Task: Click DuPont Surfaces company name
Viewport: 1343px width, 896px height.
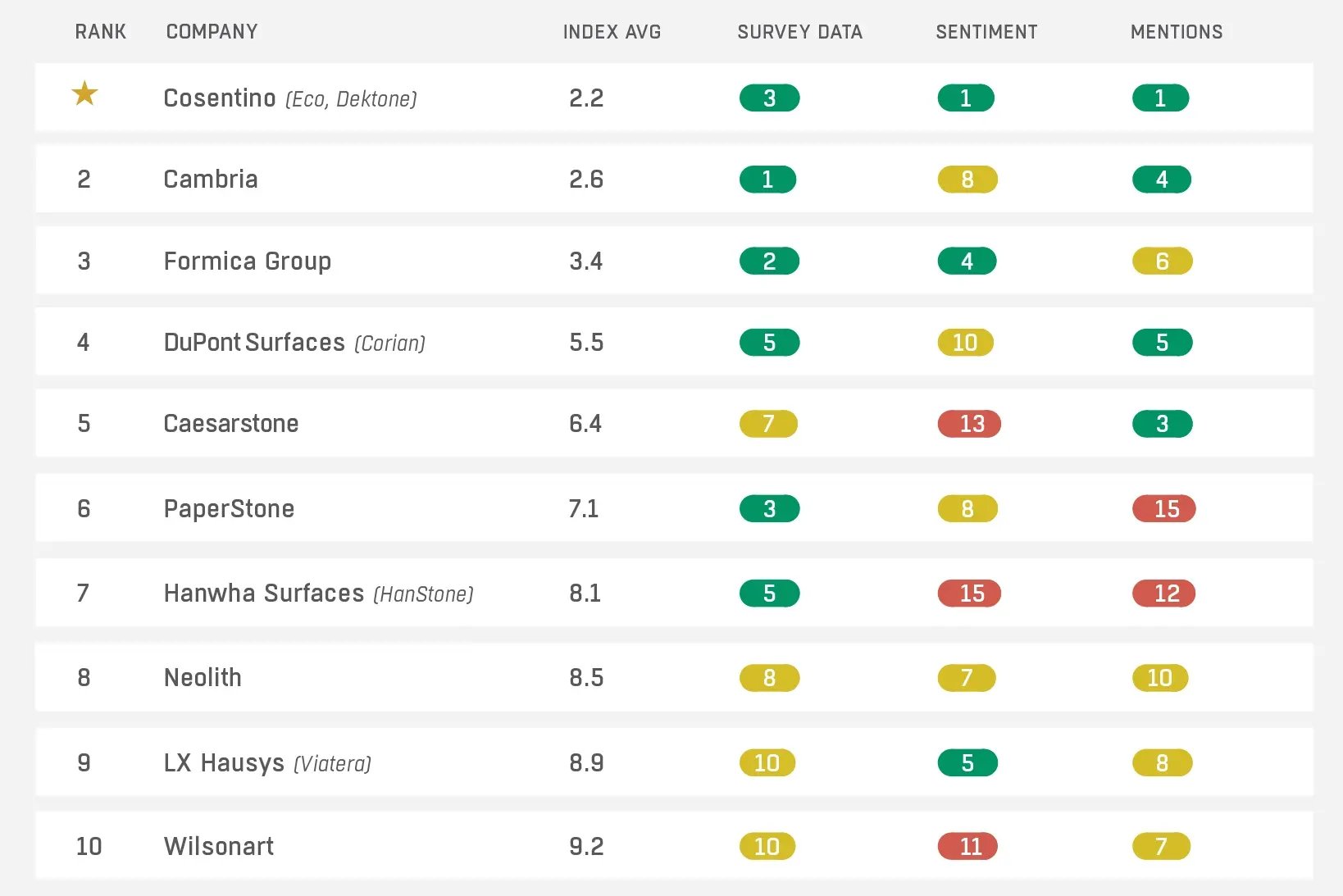Action: click(254, 343)
